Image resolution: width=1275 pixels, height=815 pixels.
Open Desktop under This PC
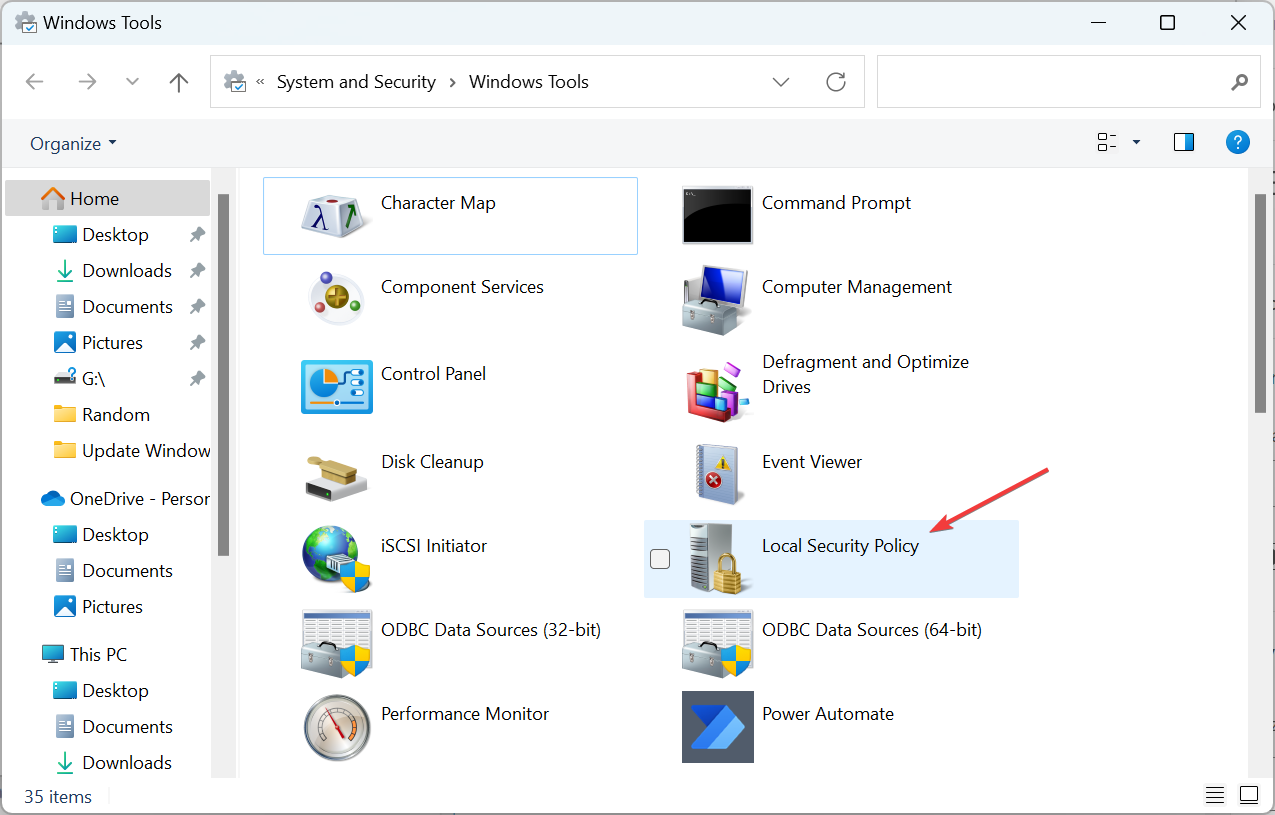point(115,691)
